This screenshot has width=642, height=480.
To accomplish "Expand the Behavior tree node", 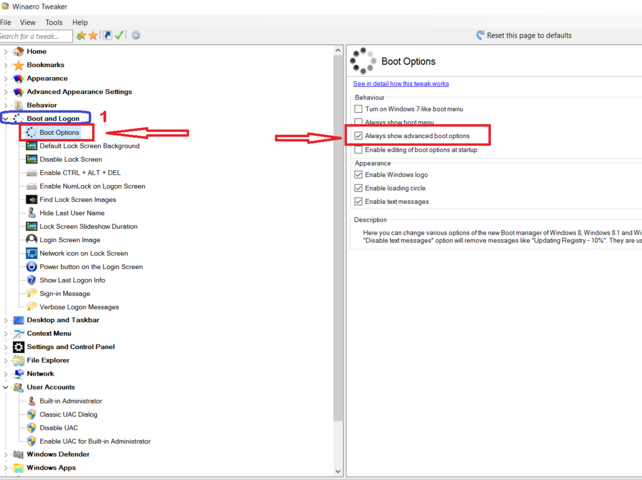I will (x=5, y=105).
